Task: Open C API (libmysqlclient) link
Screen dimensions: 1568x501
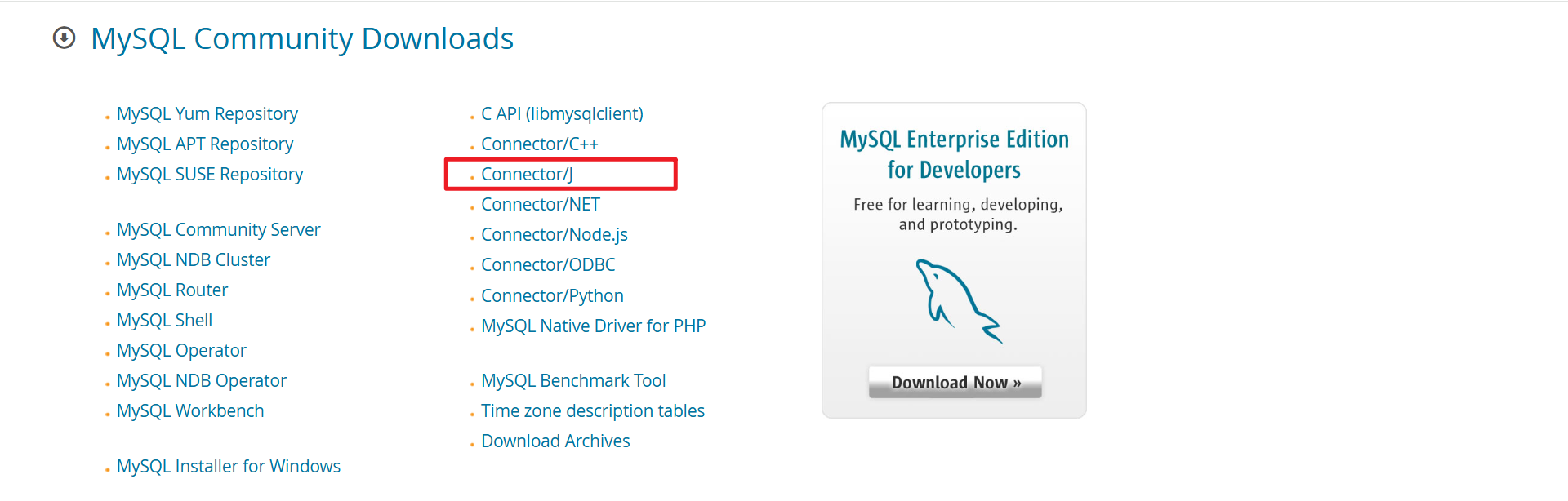Action: 562,114
